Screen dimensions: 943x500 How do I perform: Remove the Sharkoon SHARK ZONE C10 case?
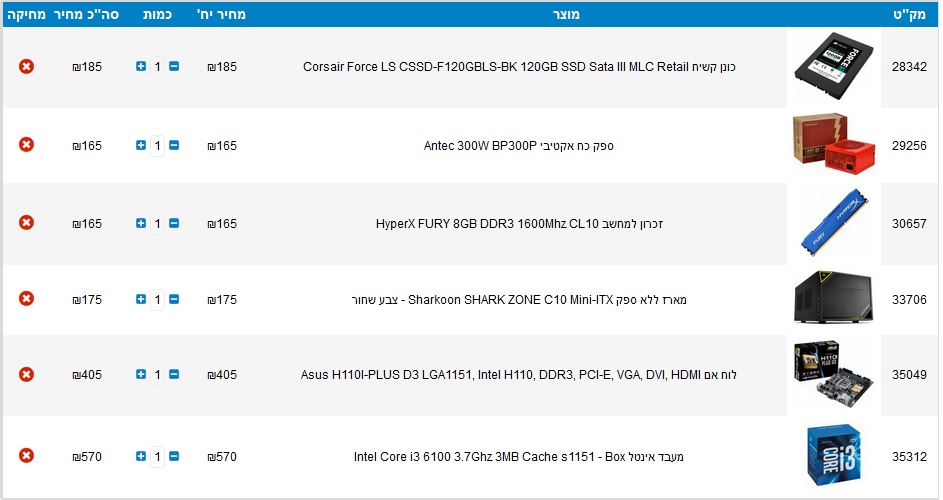tap(26, 298)
